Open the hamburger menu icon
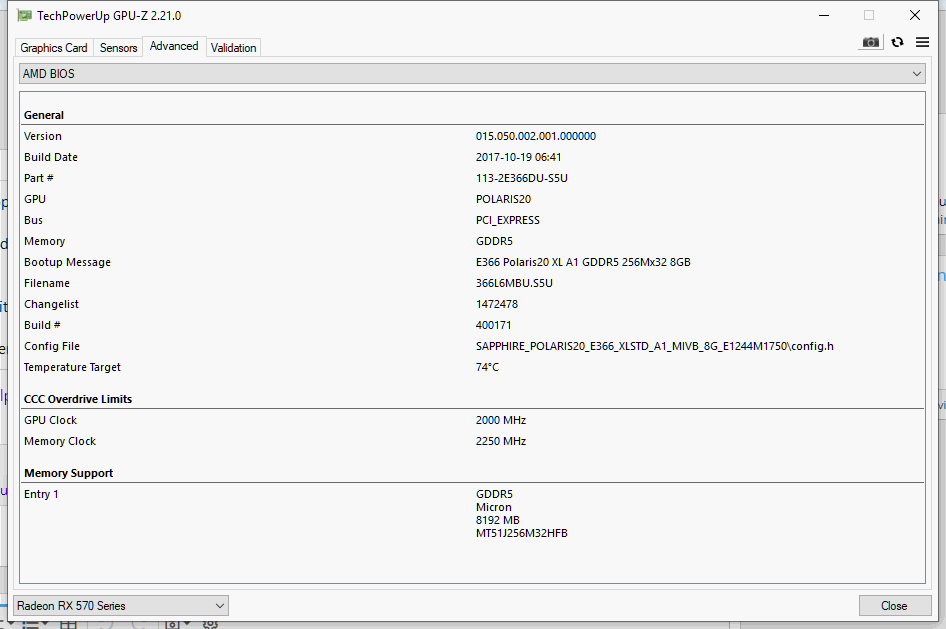 pos(922,42)
